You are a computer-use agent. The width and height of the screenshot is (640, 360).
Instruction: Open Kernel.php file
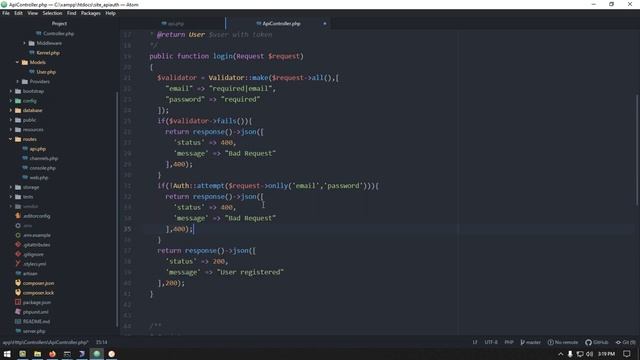click(x=48, y=53)
